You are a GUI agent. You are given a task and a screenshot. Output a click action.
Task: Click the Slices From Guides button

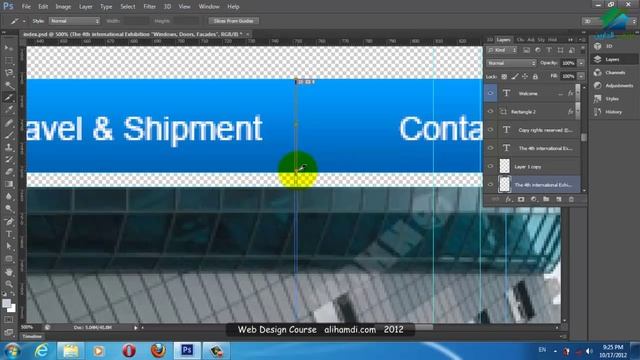click(x=233, y=21)
